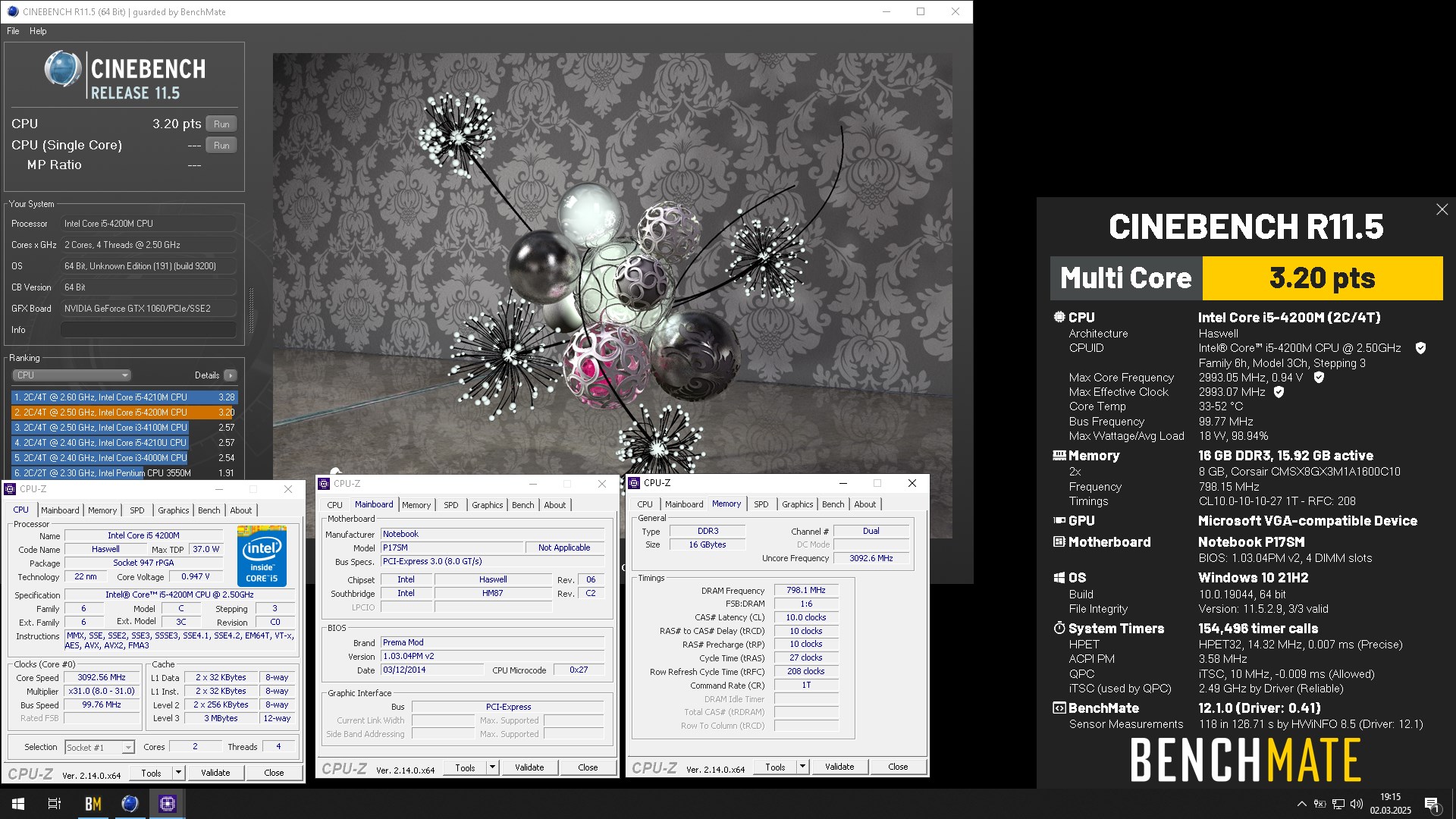
Task: Click the rendered spheres image in Cinebench viewport
Action: tap(613, 296)
